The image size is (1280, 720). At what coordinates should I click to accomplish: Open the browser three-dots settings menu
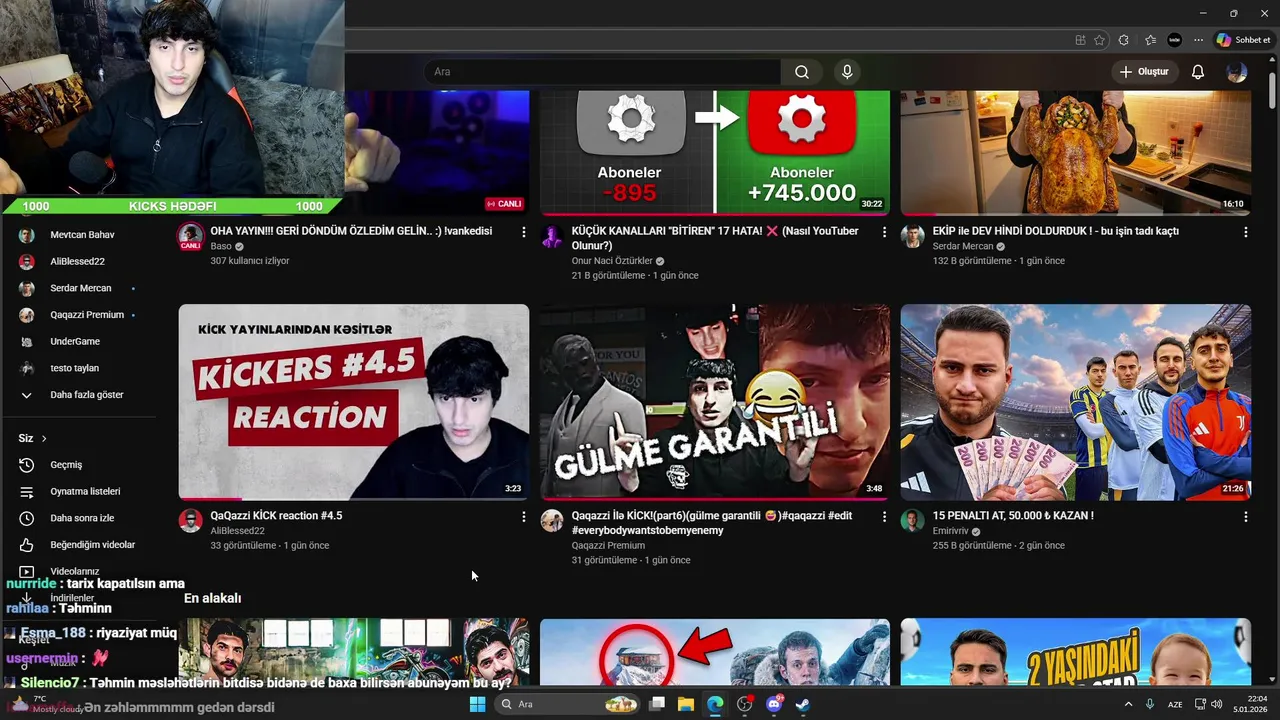(x=1197, y=40)
